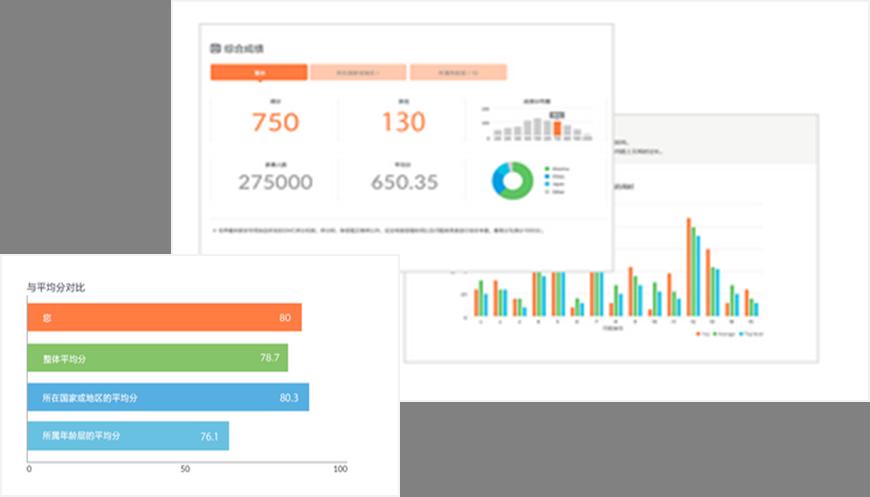Click the blue 所在国家或地区的平均分 bar

[x=168, y=397]
